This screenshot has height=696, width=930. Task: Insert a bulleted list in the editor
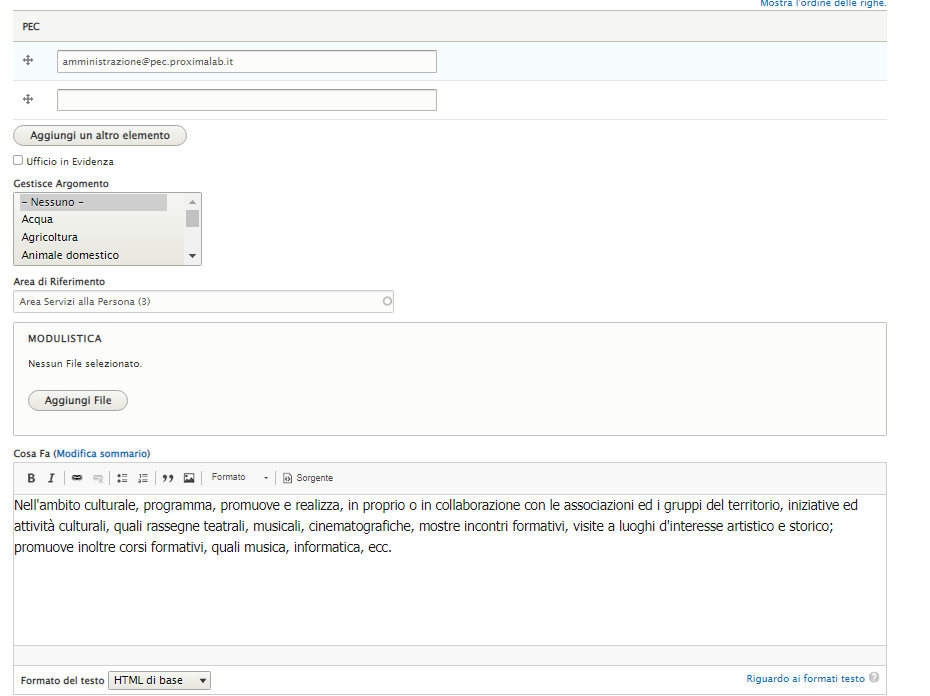pyautogui.click(x=123, y=478)
